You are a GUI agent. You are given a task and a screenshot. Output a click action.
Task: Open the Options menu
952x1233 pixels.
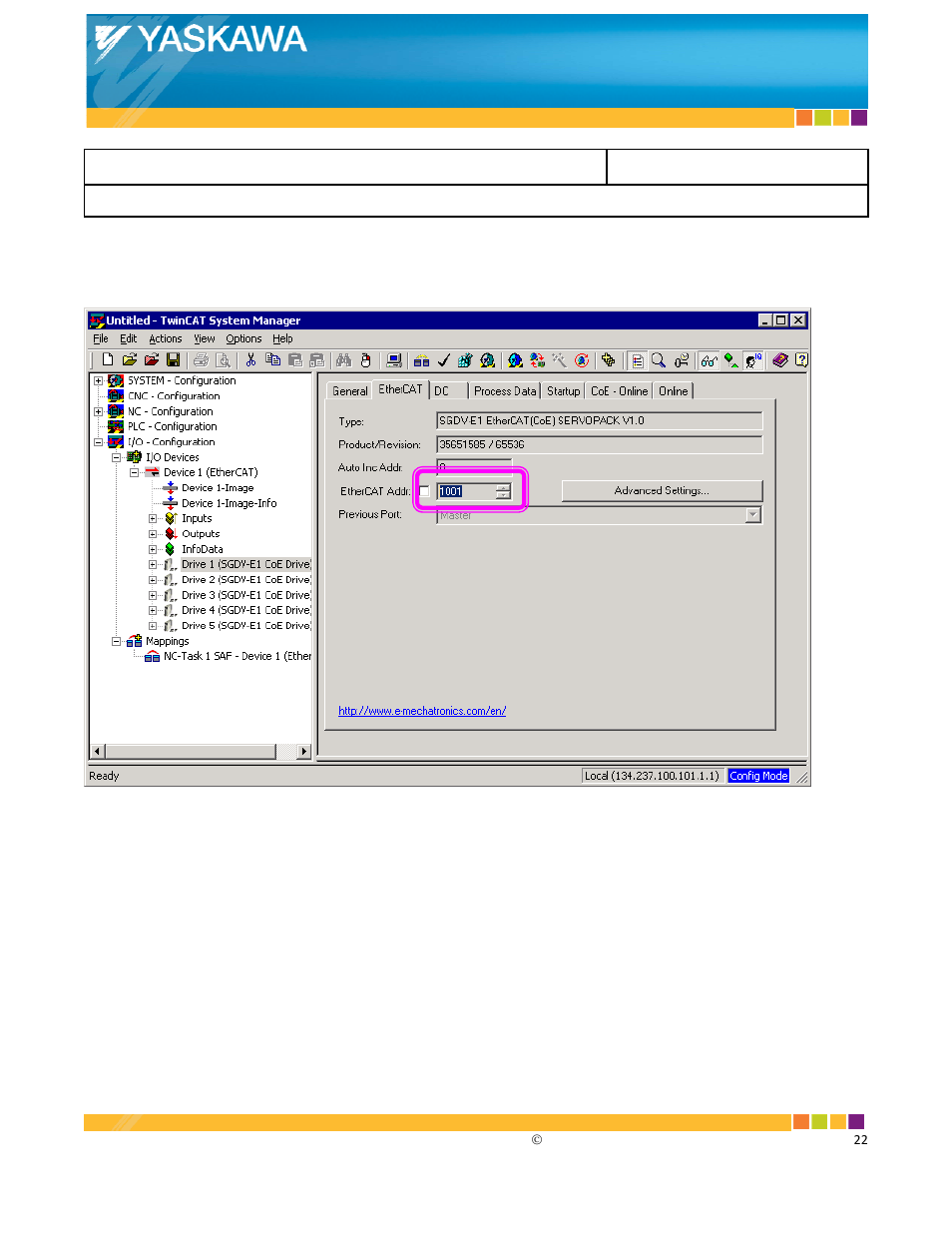tap(243, 339)
